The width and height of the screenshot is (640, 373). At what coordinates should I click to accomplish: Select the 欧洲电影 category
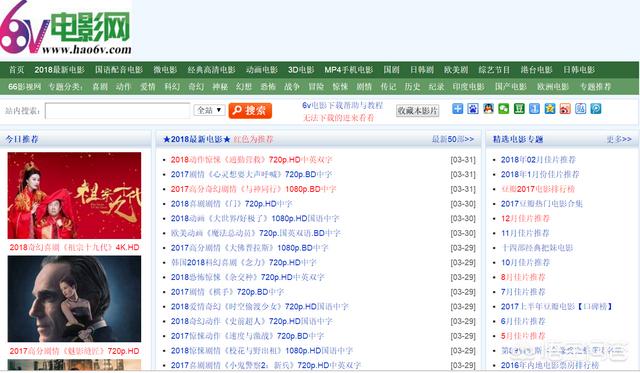(553, 87)
